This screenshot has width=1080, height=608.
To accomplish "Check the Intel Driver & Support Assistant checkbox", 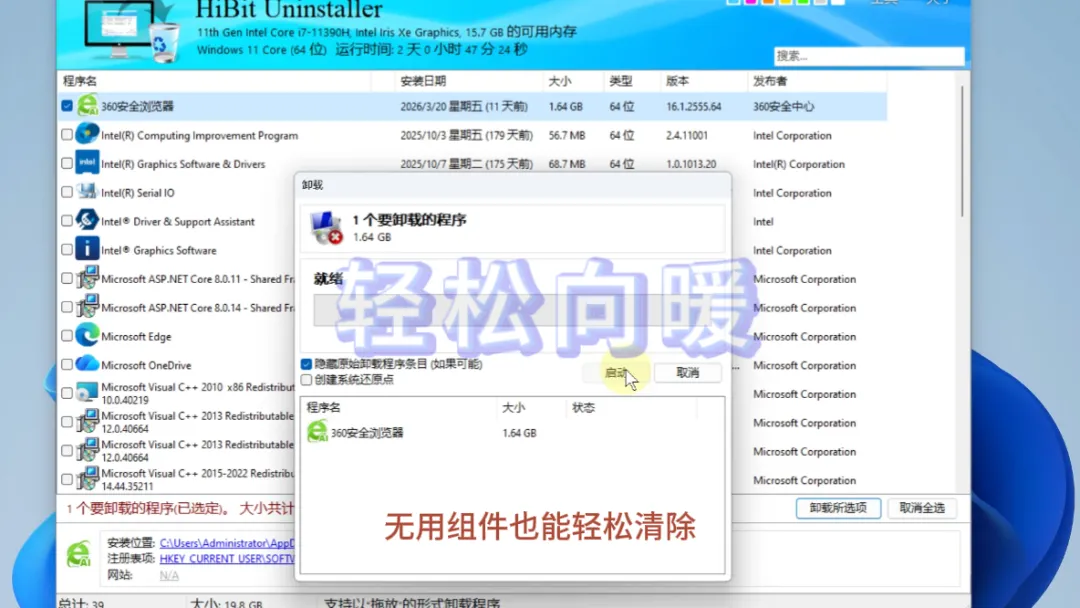I will pos(67,221).
